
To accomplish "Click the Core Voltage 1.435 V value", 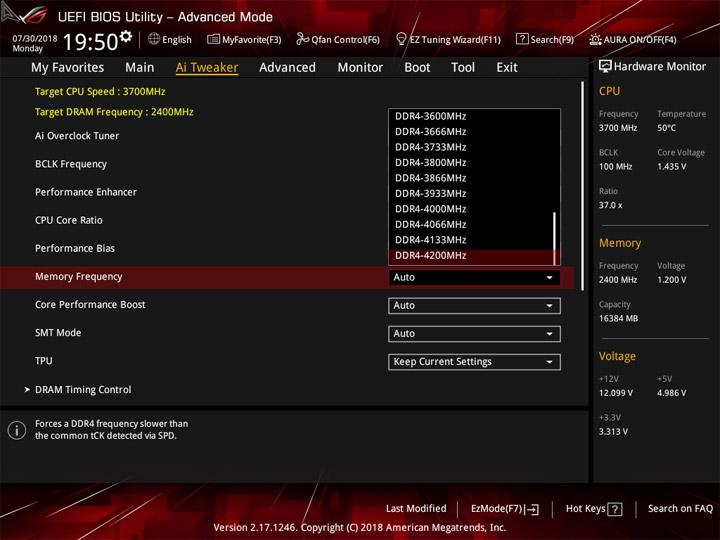I will 671,167.
